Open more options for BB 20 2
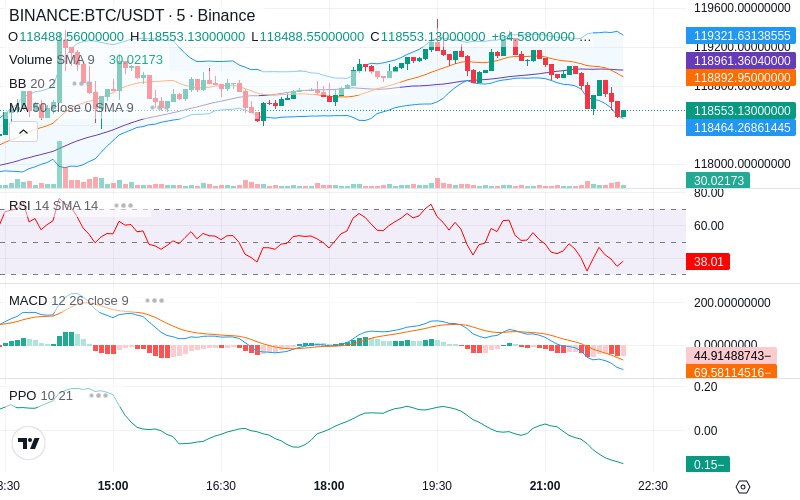Screen dimensions: 800x500 click(x=81, y=83)
